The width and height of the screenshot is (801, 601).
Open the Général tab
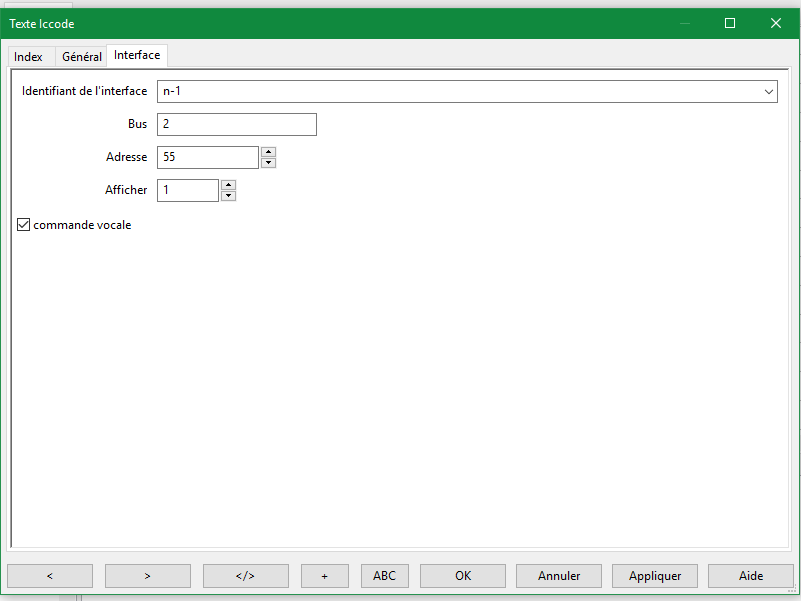(81, 57)
